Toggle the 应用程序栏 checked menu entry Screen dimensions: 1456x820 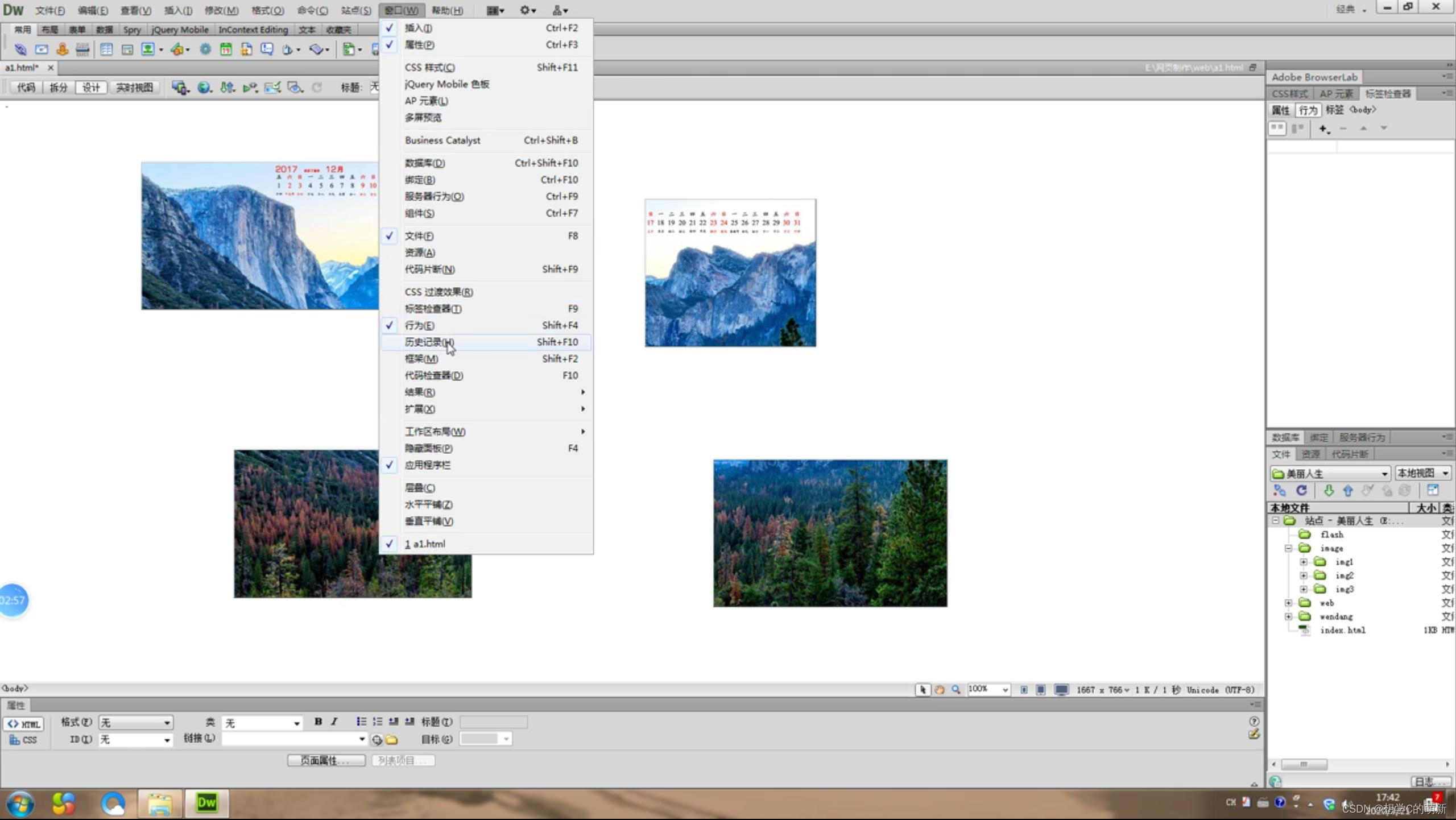point(427,465)
